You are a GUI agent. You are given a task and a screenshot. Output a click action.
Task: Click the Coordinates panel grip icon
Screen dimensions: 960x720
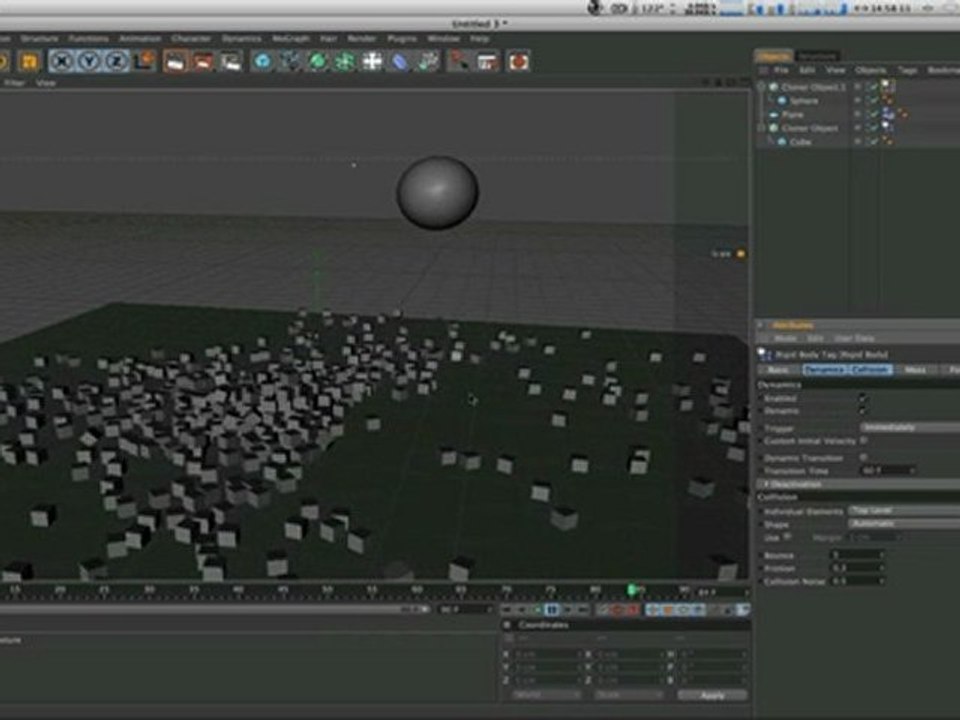click(508, 625)
